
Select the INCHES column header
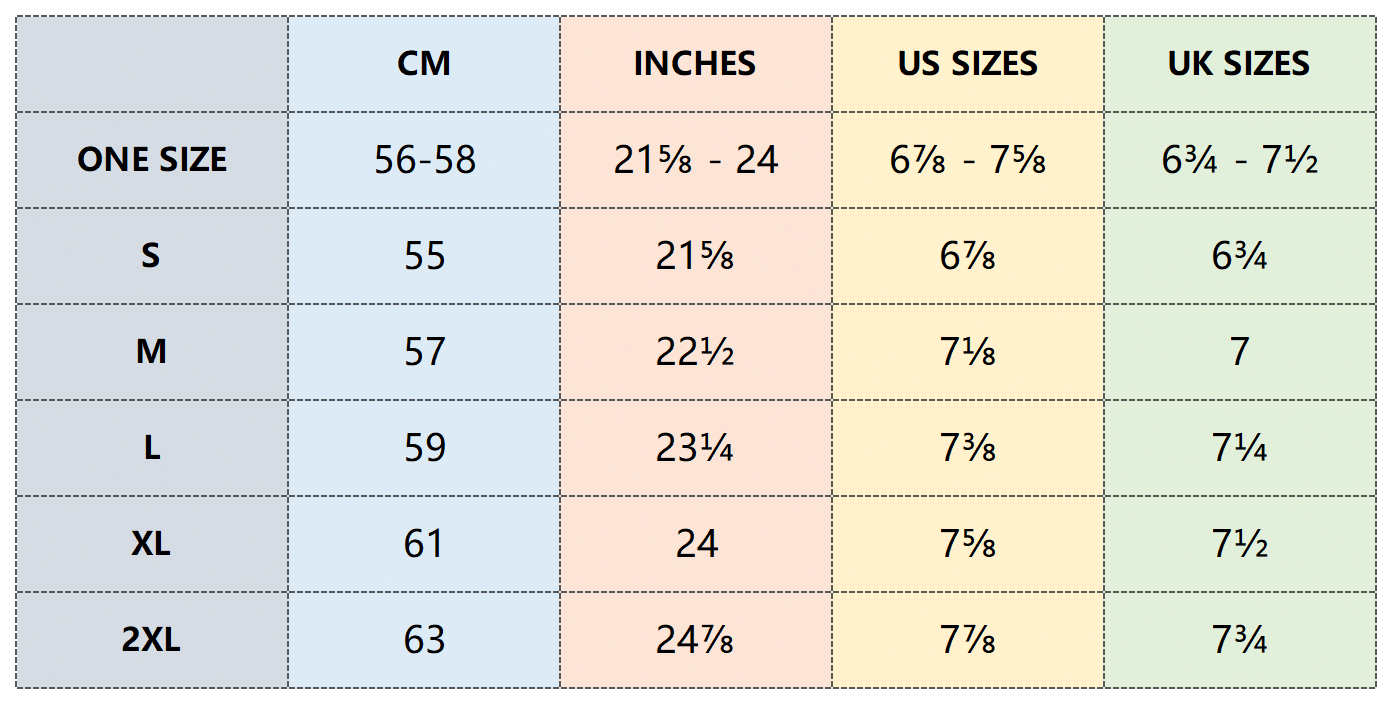[696, 64]
